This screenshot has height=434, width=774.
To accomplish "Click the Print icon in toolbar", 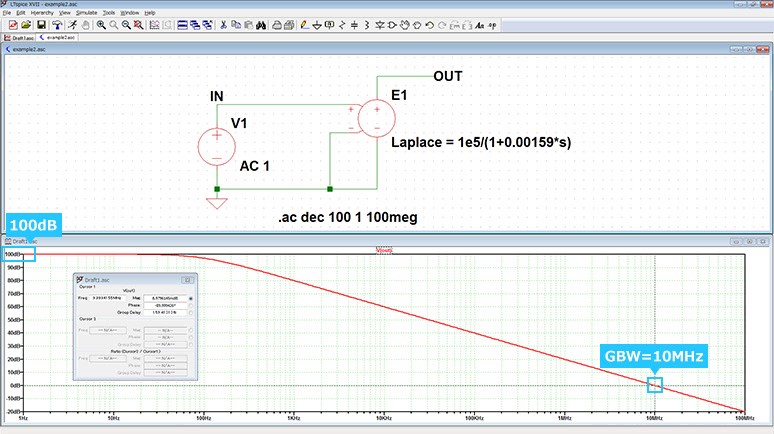I will tap(275, 24).
